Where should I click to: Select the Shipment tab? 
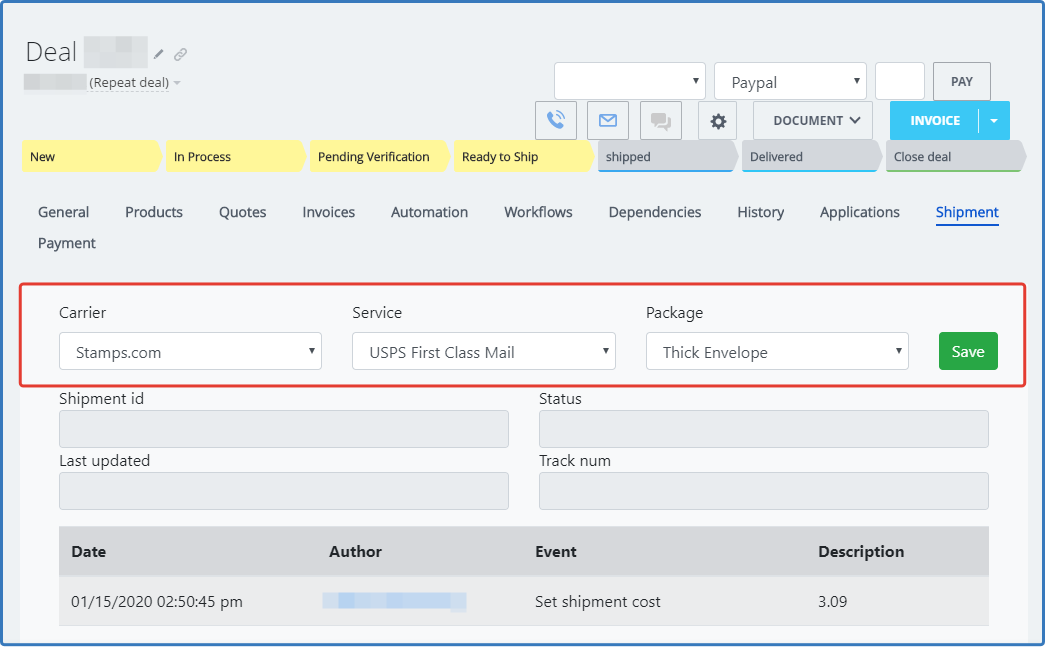[967, 212]
